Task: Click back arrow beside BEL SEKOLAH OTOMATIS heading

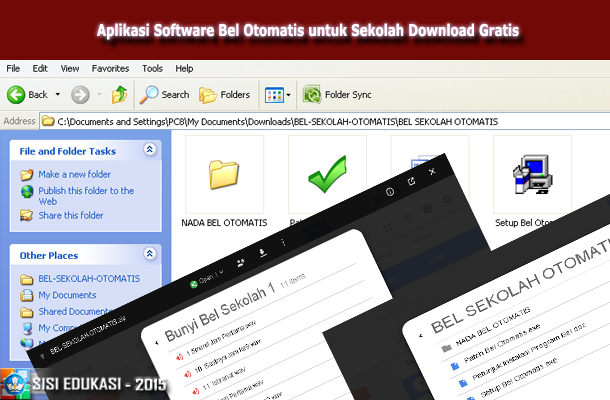Action: (x=421, y=335)
